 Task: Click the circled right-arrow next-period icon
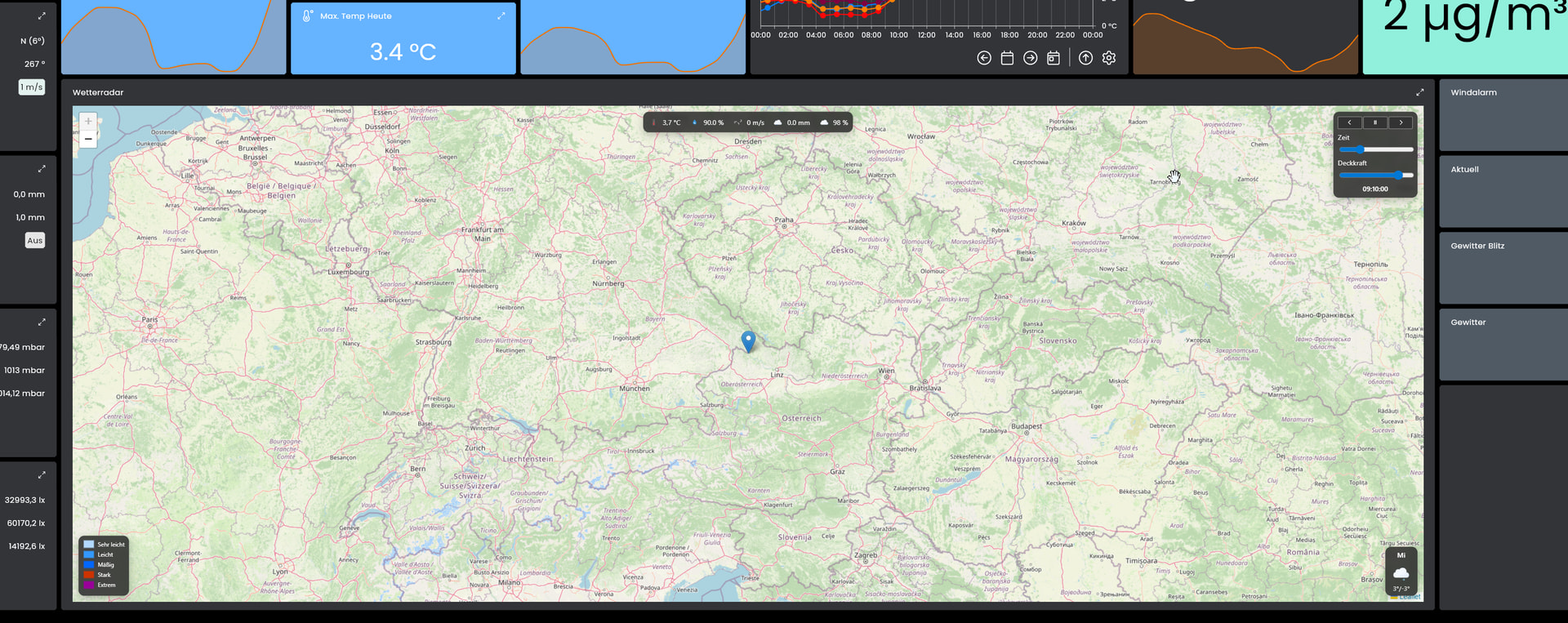click(x=1031, y=58)
